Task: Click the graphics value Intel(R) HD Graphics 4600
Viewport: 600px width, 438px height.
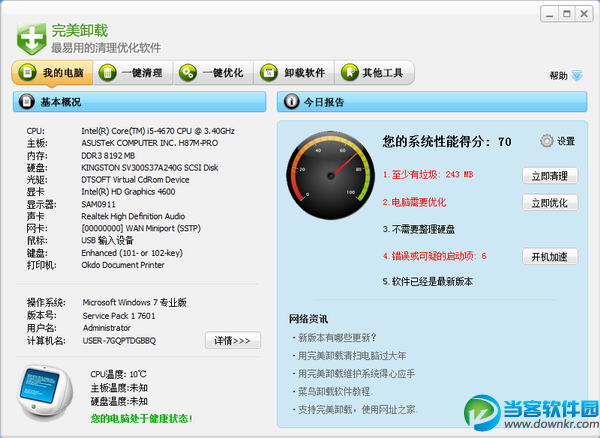Action: click(x=128, y=192)
